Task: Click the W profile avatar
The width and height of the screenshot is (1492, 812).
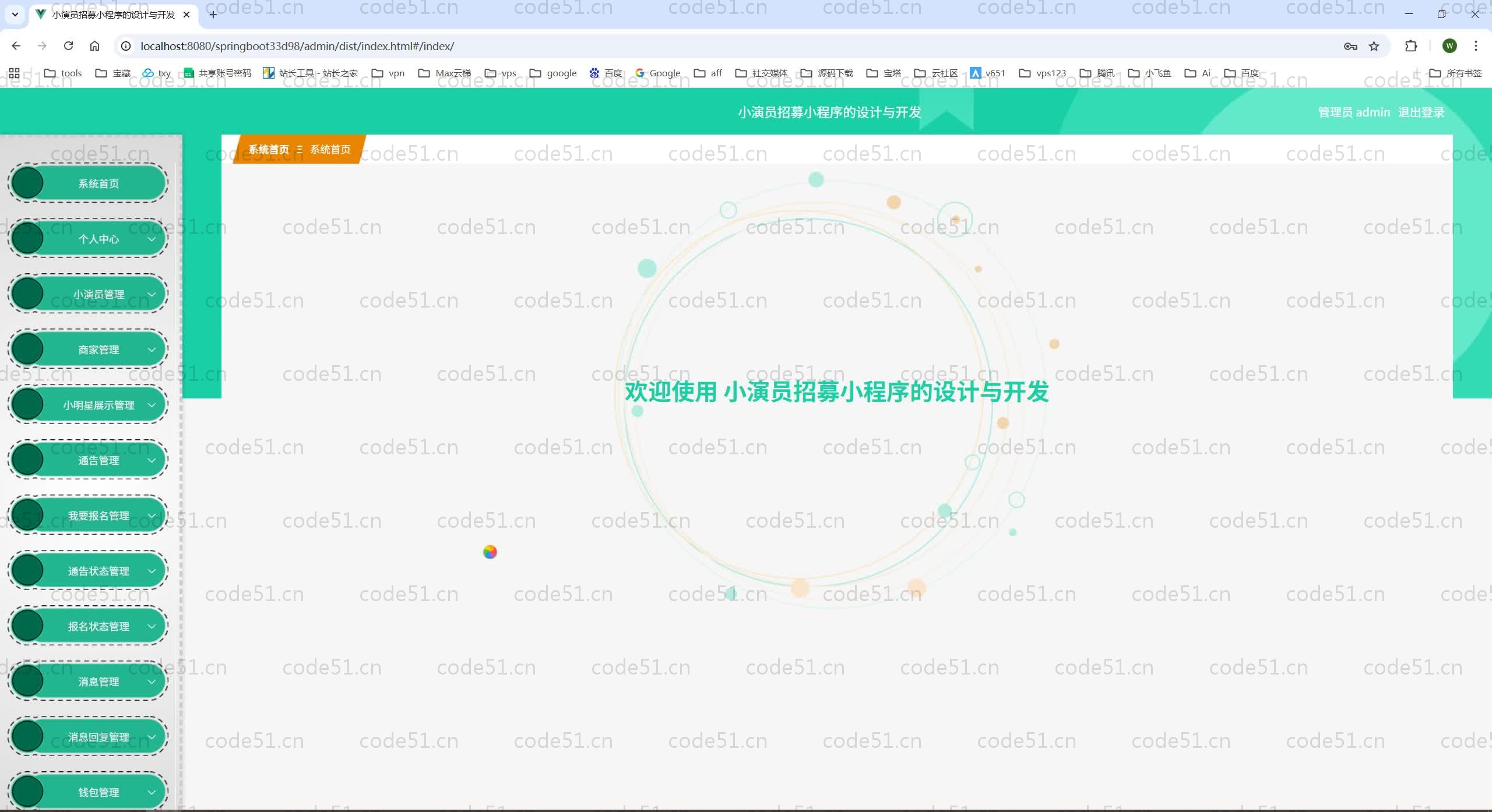Action: tap(1449, 46)
